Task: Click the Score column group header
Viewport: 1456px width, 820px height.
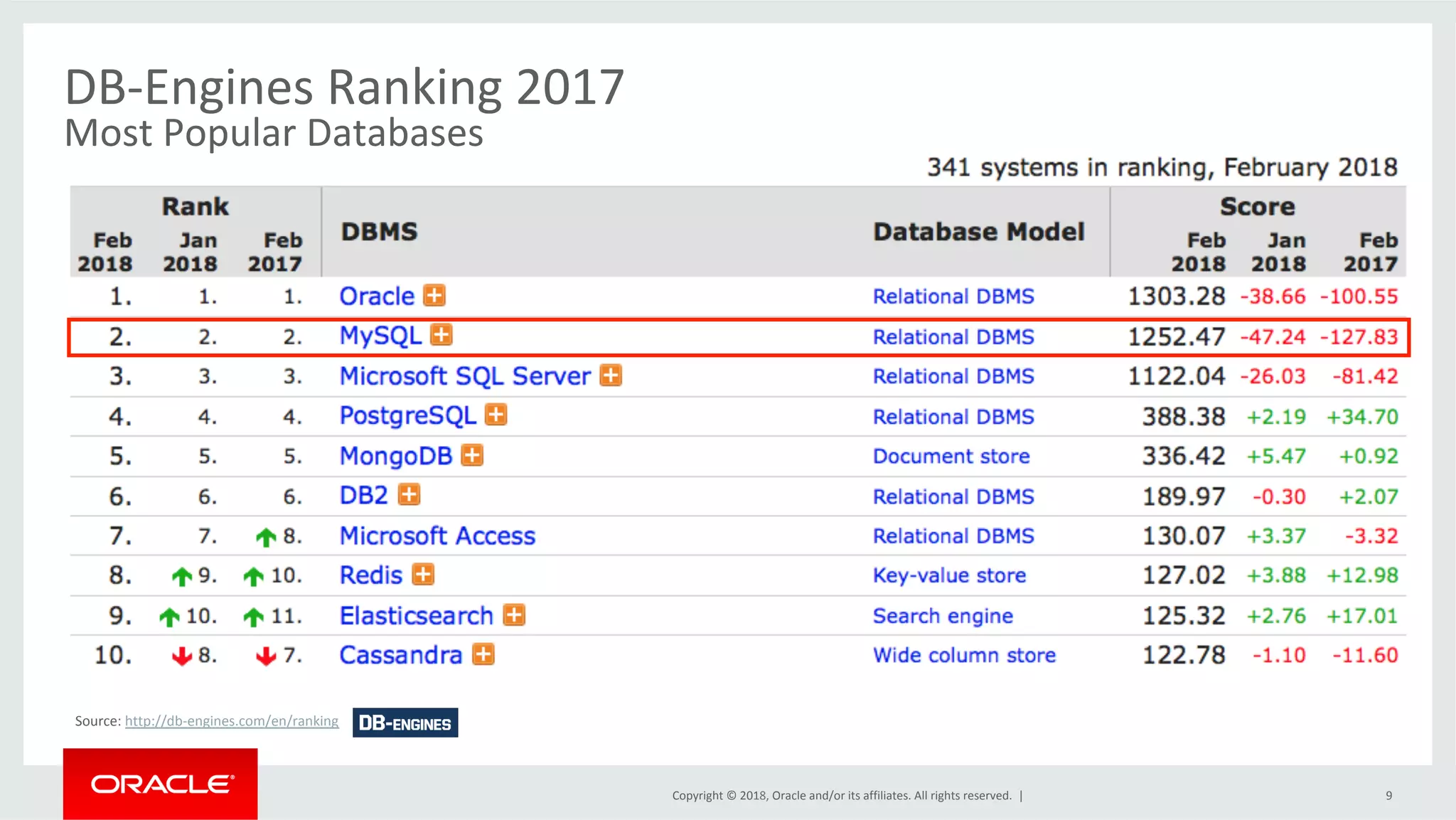Action: click(x=1258, y=206)
